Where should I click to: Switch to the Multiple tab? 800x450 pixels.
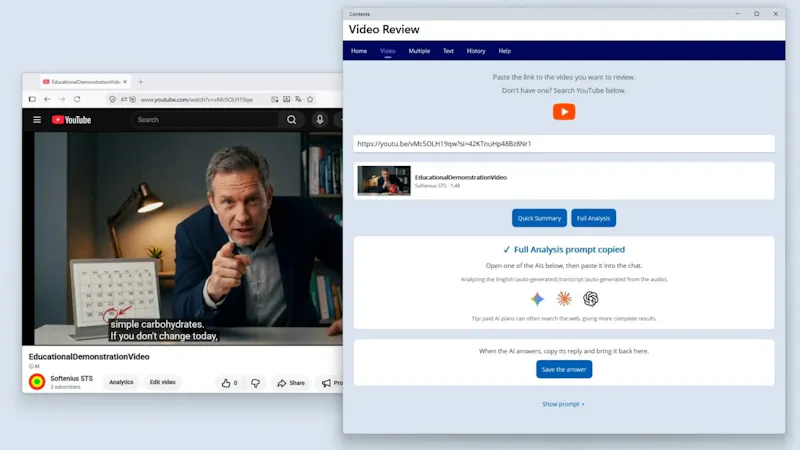tap(419, 51)
